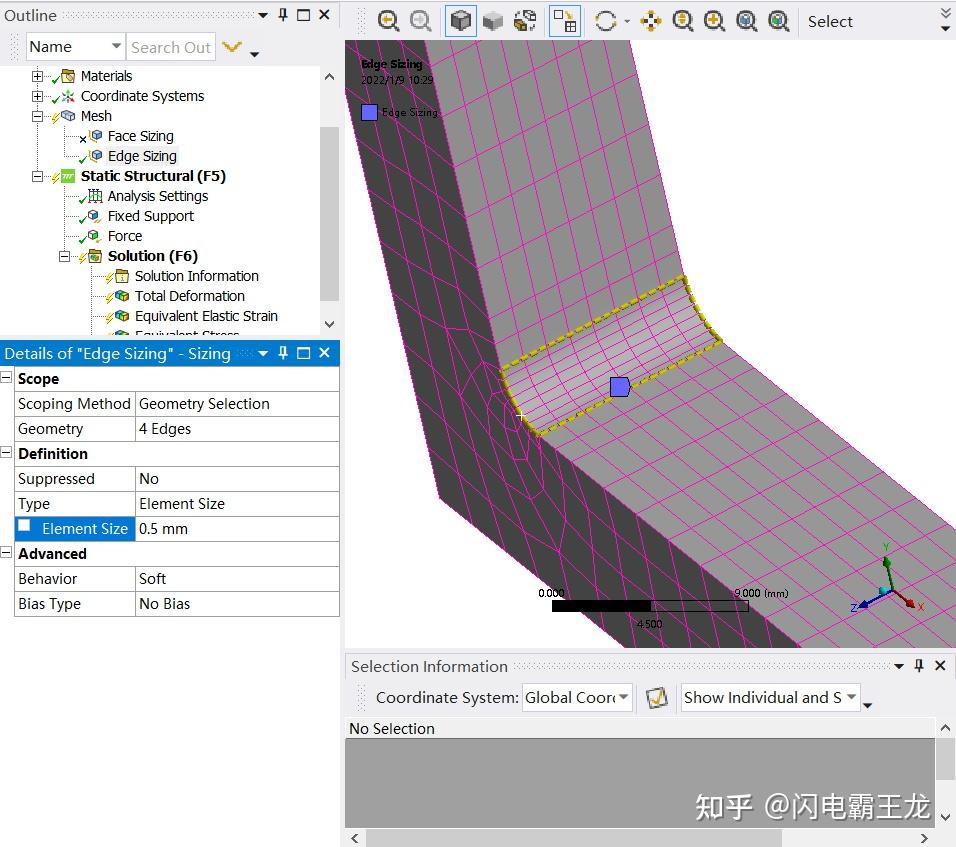Pin the Details of Edge Sizing panel
Image resolution: width=956 pixels, height=847 pixels.
pos(283,353)
